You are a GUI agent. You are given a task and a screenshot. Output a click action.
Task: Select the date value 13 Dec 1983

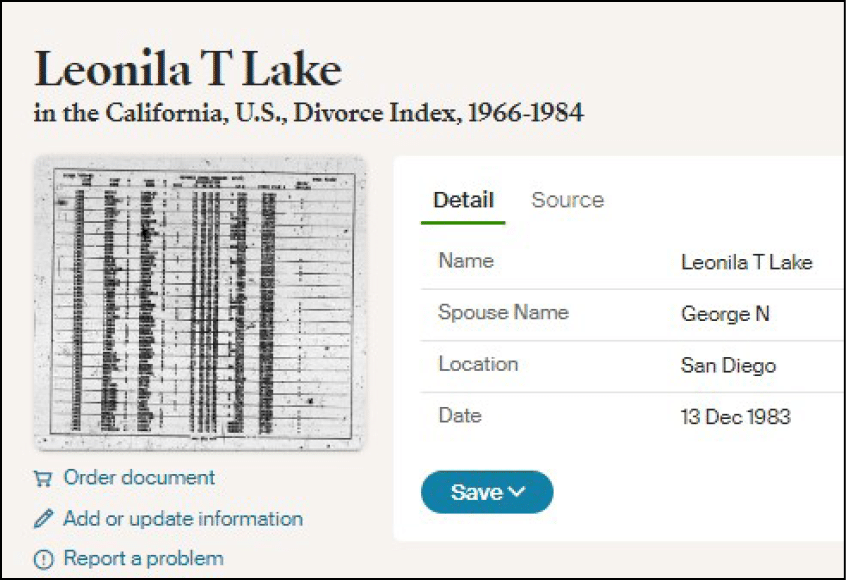tap(735, 417)
